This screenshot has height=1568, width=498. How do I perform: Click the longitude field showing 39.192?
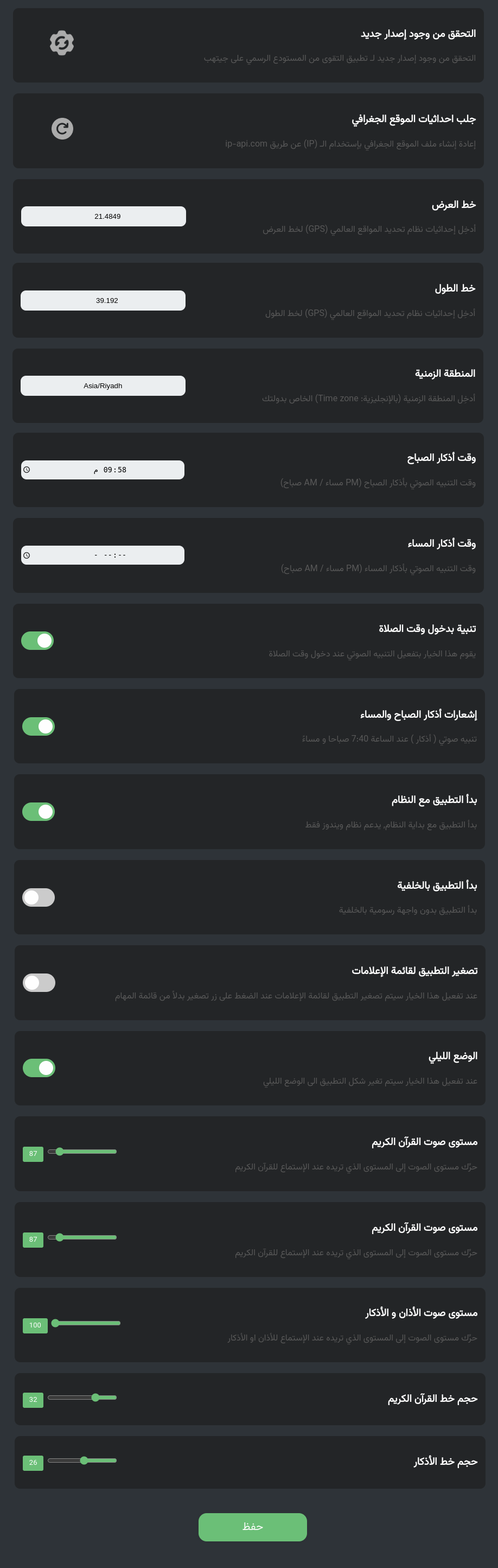[104, 301]
